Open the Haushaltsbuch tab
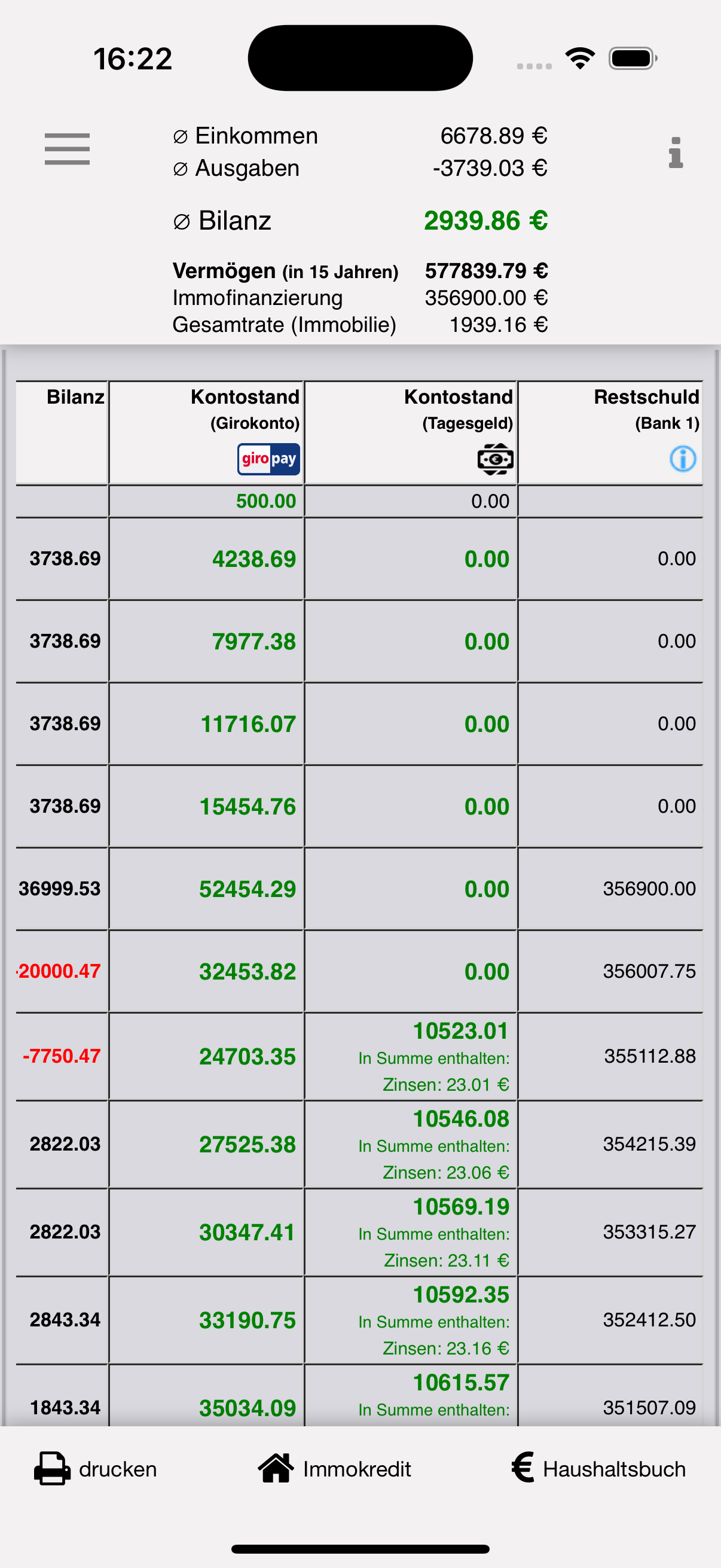This screenshot has height=1568, width=721. coord(598,1468)
